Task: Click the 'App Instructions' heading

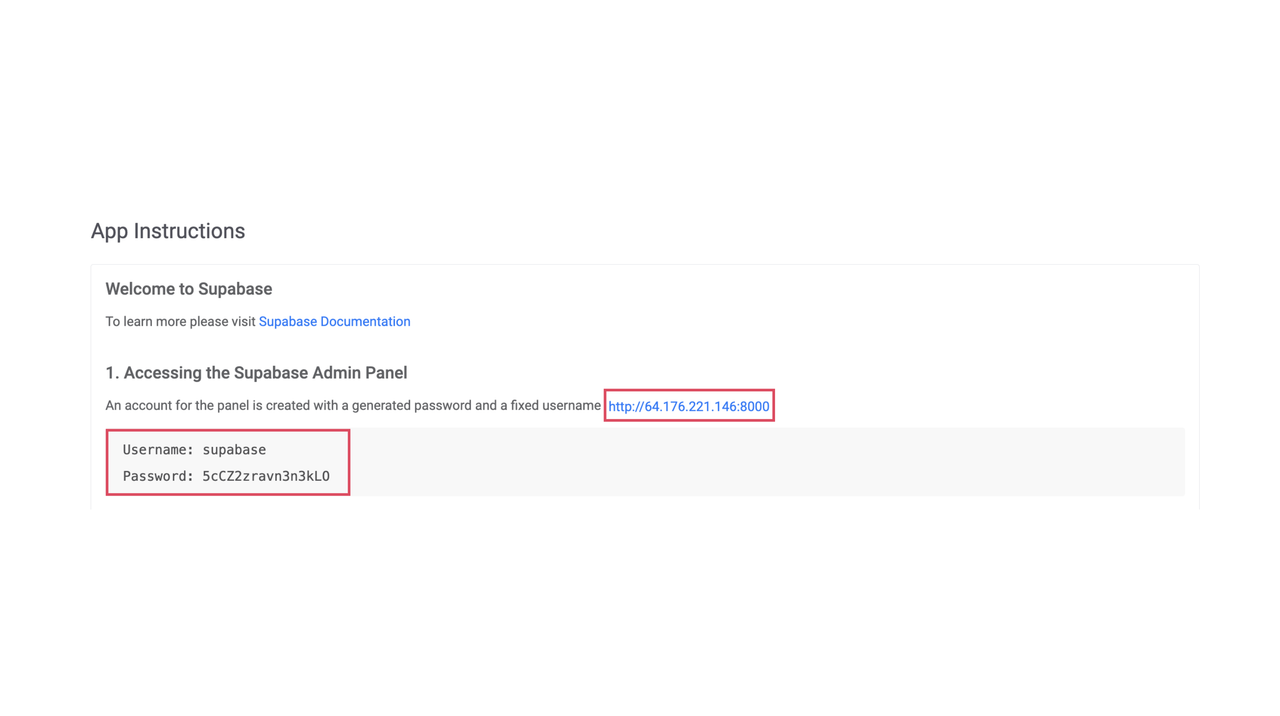Action: [x=168, y=231]
